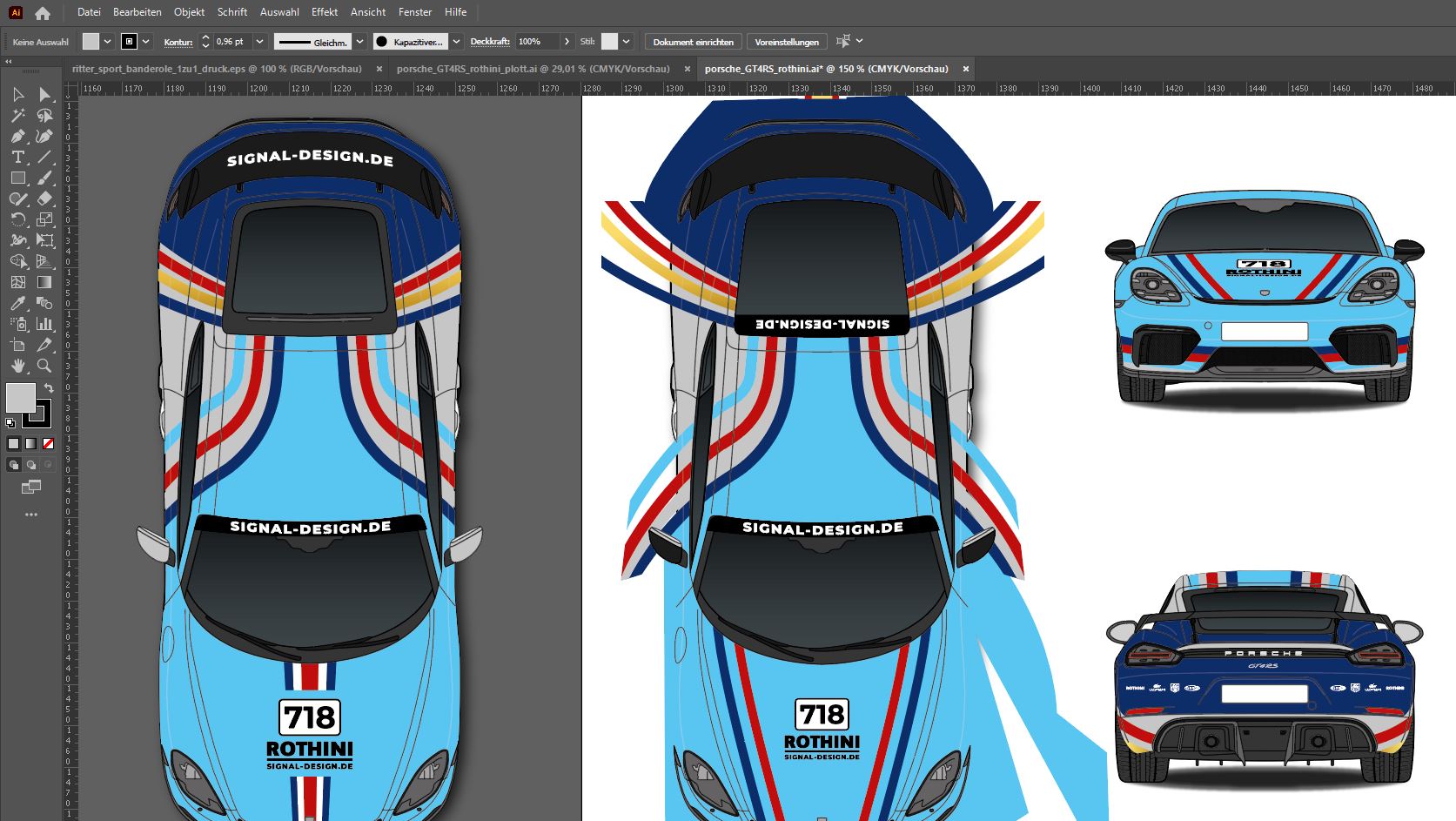
Task: Swap fill and stroke colors arrow
Action: coord(49,388)
